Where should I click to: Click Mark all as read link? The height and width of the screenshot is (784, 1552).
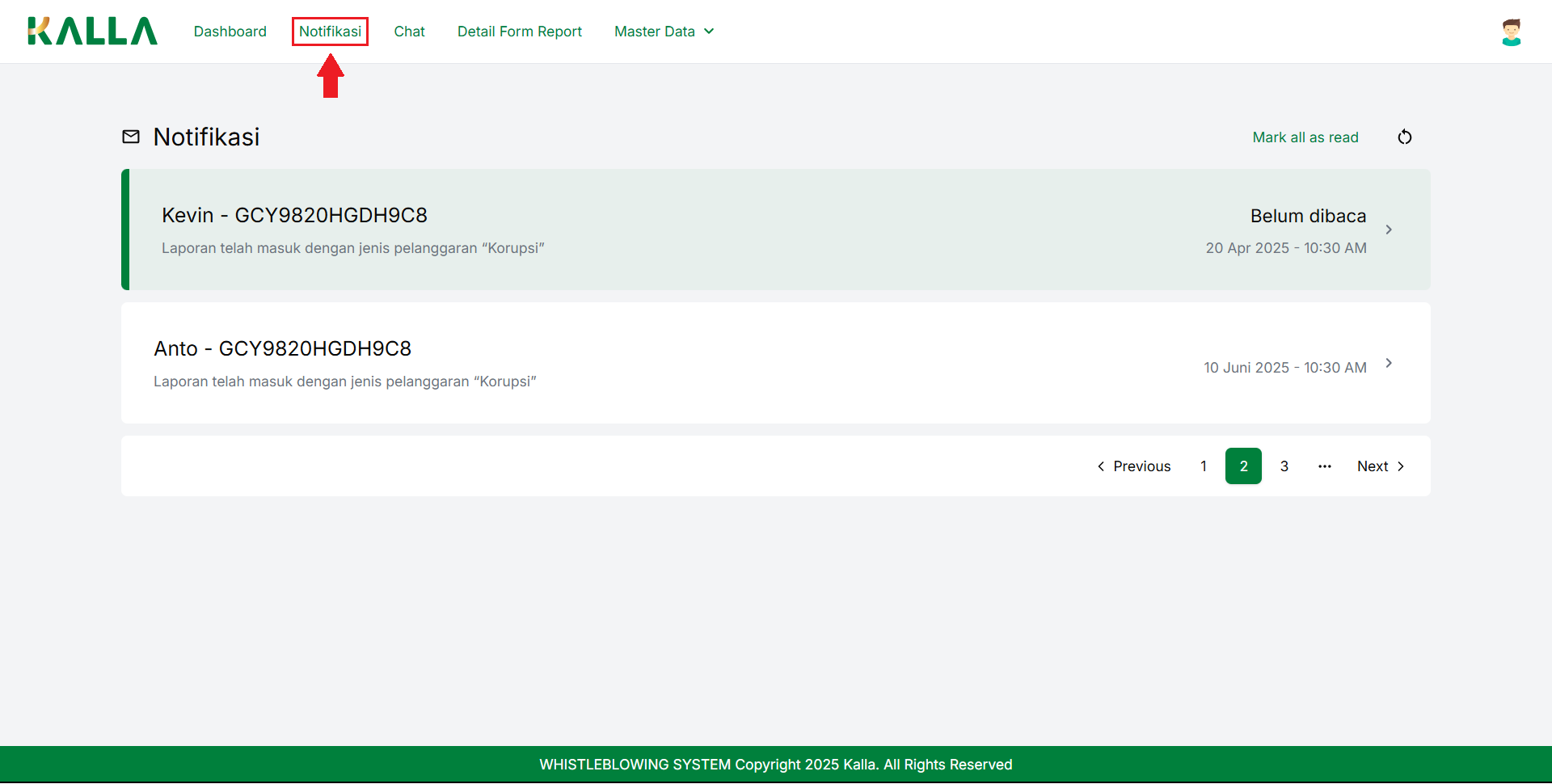pyautogui.click(x=1305, y=137)
